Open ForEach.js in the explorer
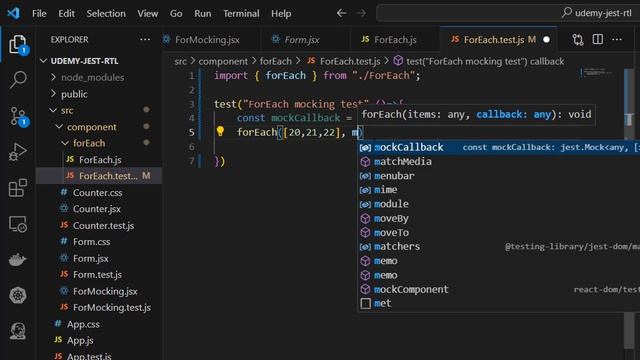This screenshot has height=360, width=640. pyautogui.click(x=99, y=160)
